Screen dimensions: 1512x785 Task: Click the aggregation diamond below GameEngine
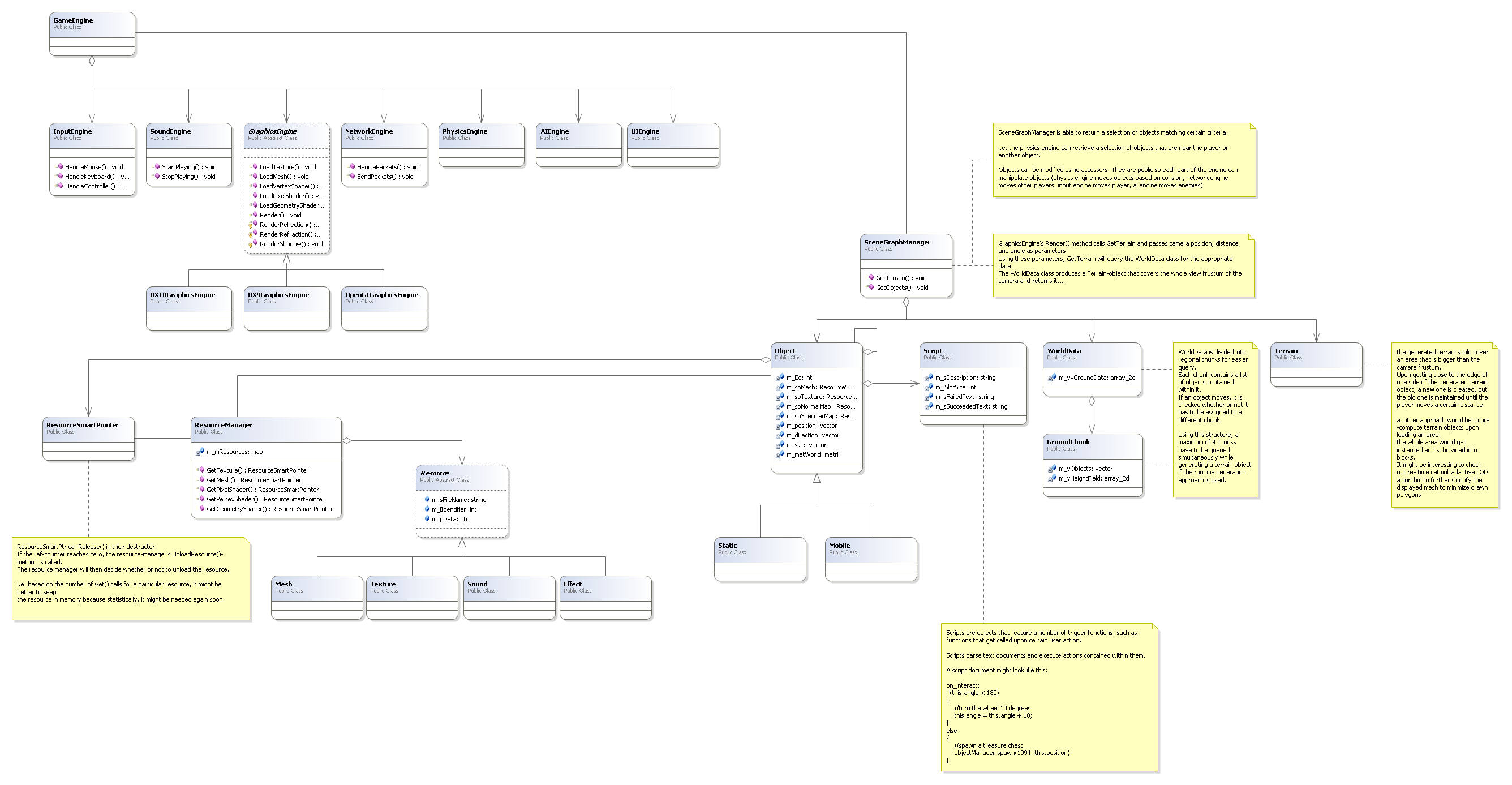pos(92,61)
